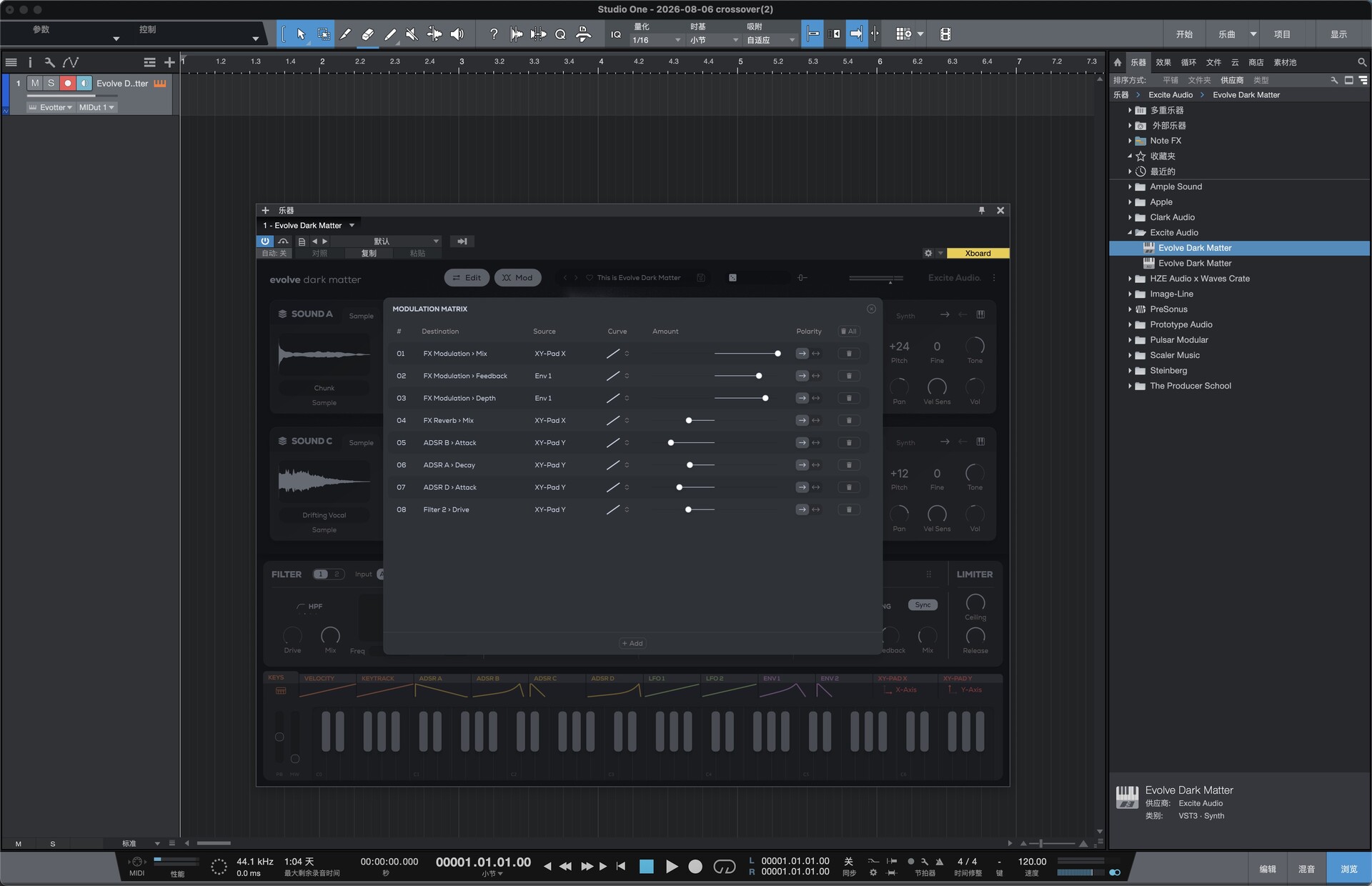
Task: Close the Modulation Matrix panel
Action: 871,309
